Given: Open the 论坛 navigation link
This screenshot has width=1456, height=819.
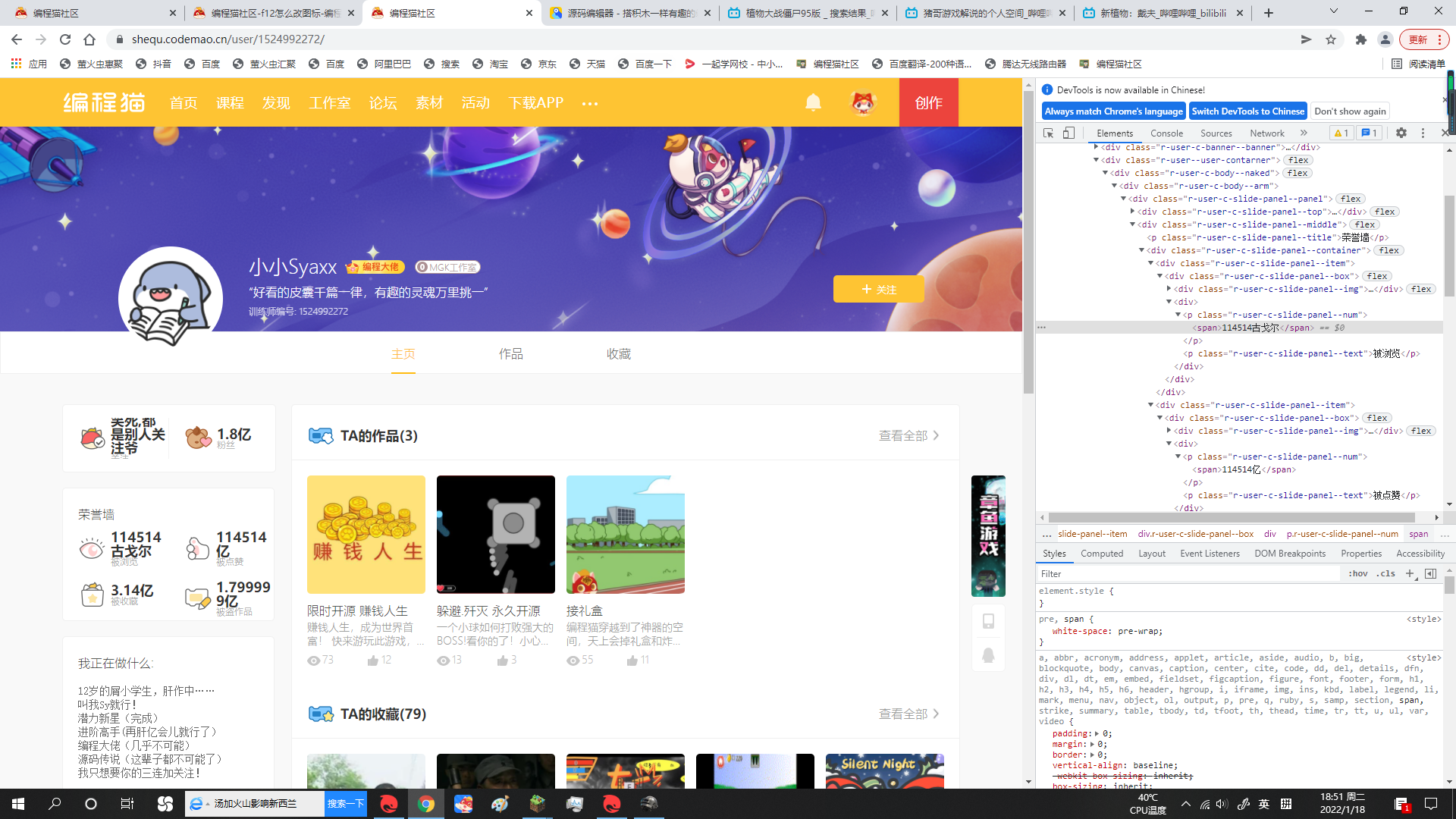Looking at the screenshot, I should 383,102.
